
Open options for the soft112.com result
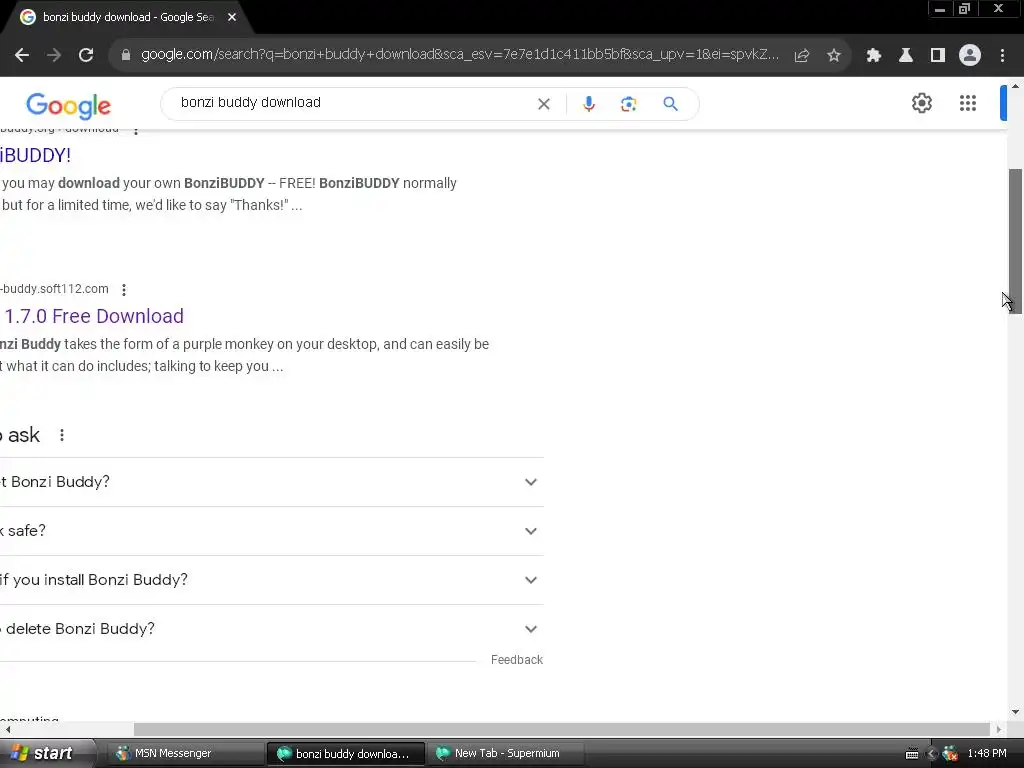(123, 289)
